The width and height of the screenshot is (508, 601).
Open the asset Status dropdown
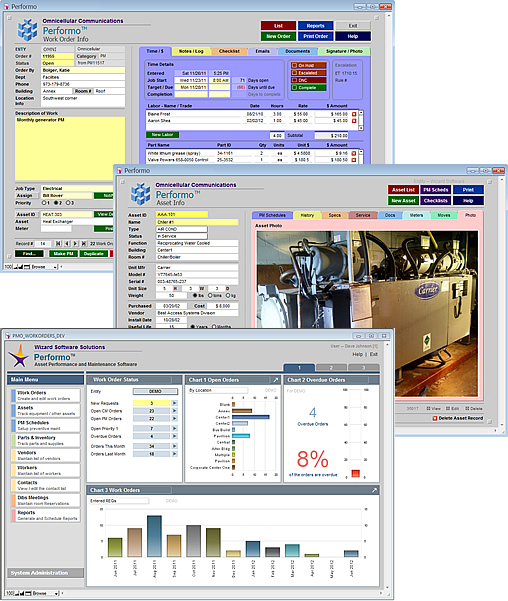(182, 236)
